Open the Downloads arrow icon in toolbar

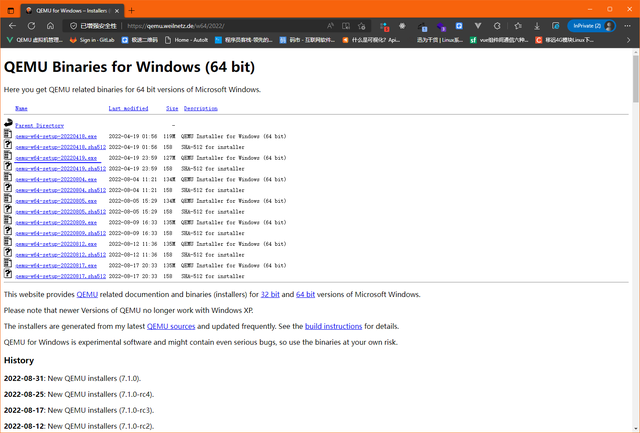pos(537,26)
